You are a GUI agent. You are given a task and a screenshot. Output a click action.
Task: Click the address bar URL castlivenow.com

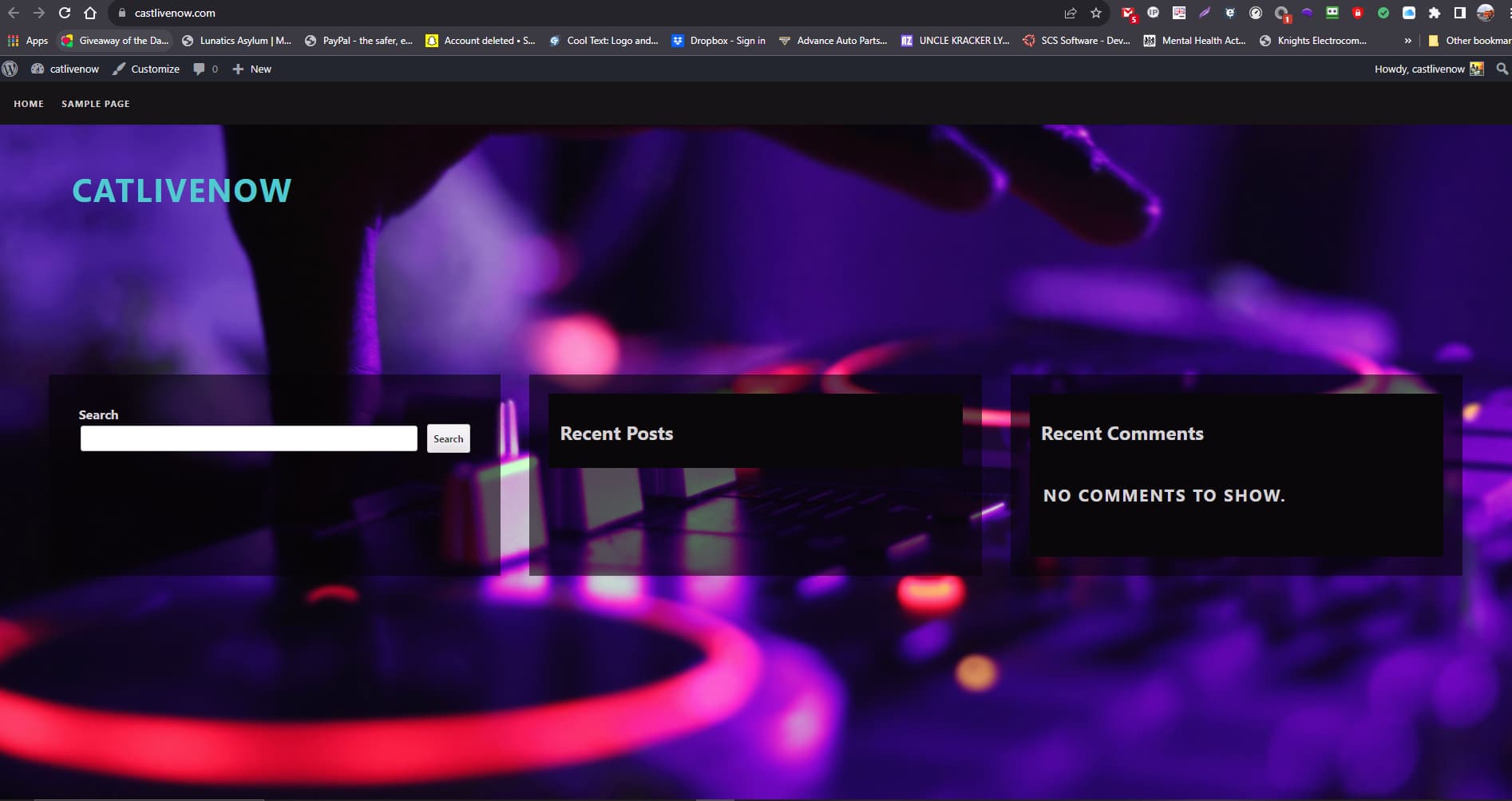[x=175, y=13]
